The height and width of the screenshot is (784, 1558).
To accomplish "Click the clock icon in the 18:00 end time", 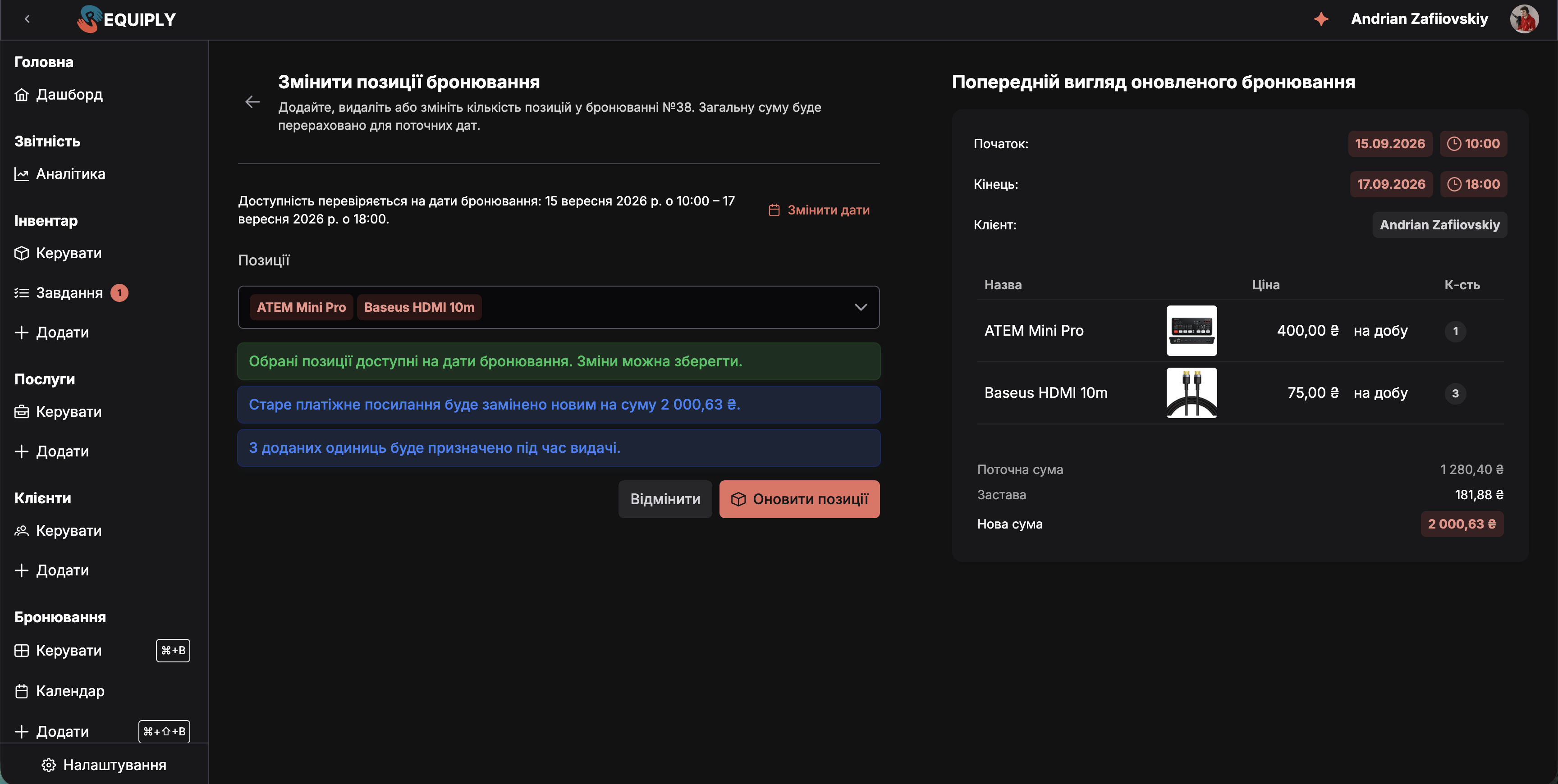I will pos(1454,184).
